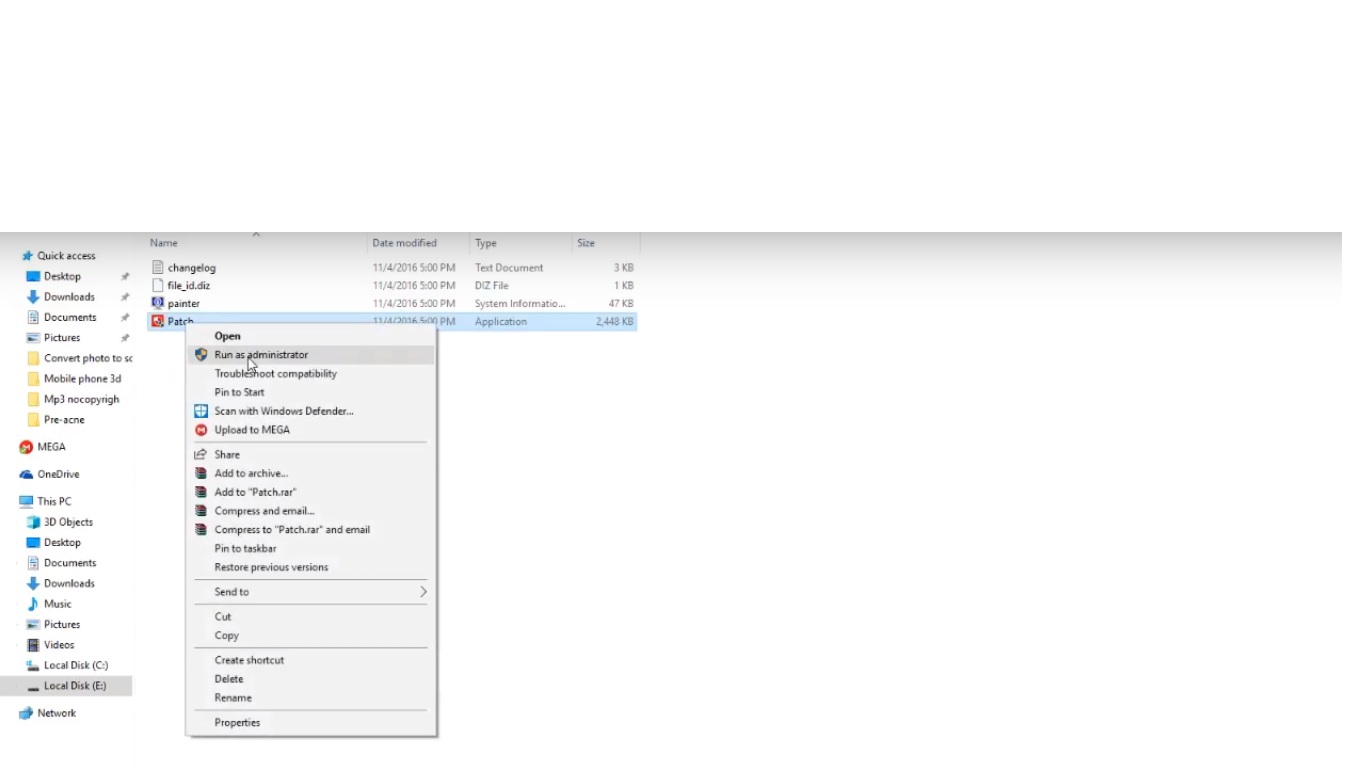This screenshot has width=1366, height=768.
Task: Click the Windows Defender scan icon
Action: [x=201, y=411]
